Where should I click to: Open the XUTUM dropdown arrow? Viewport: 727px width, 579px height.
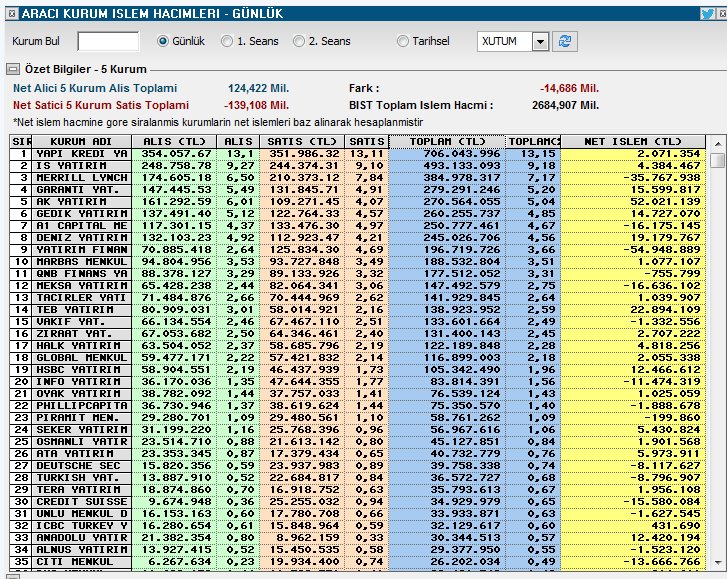pos(540,42)
